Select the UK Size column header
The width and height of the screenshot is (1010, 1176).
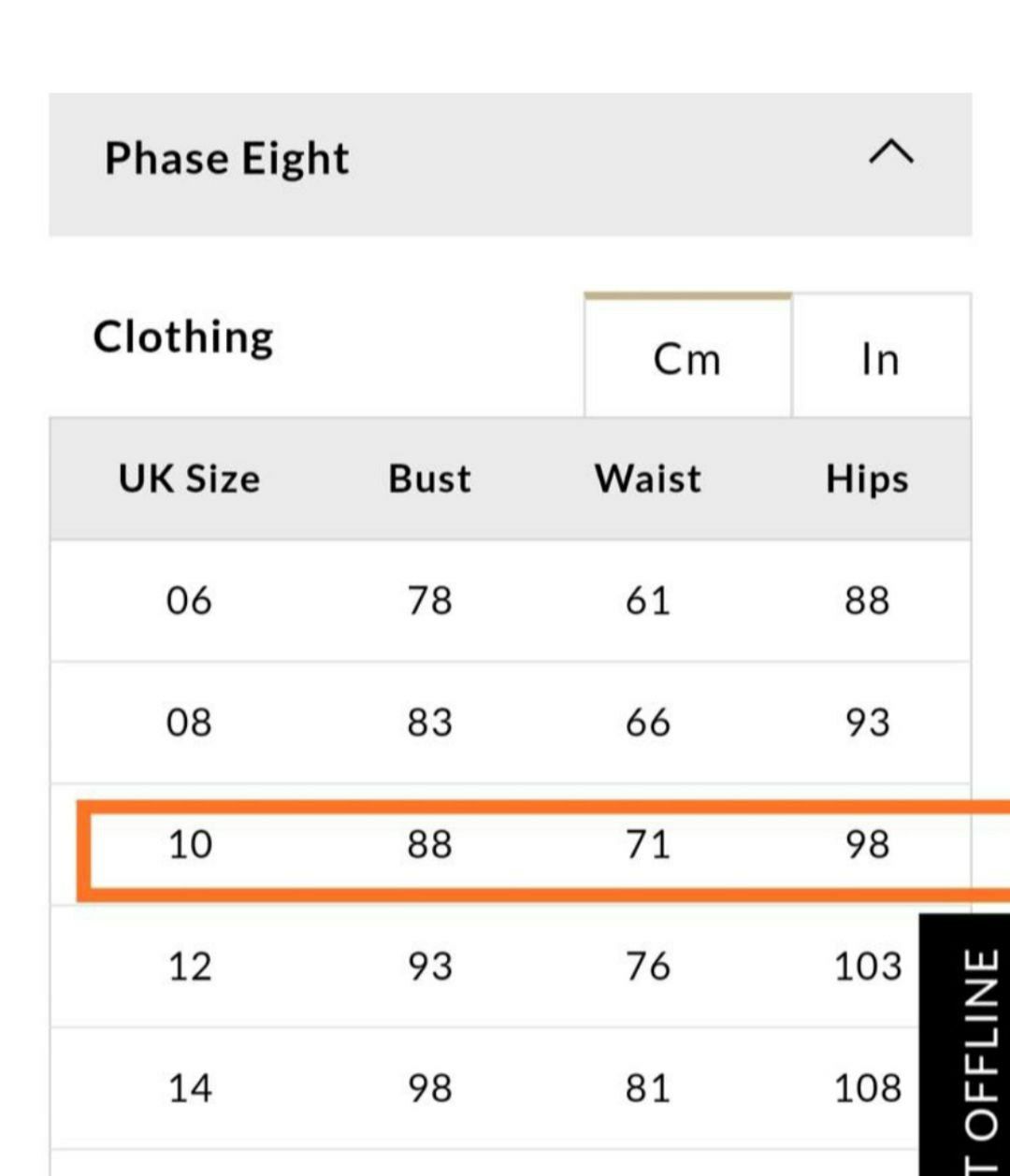(189, 479)
